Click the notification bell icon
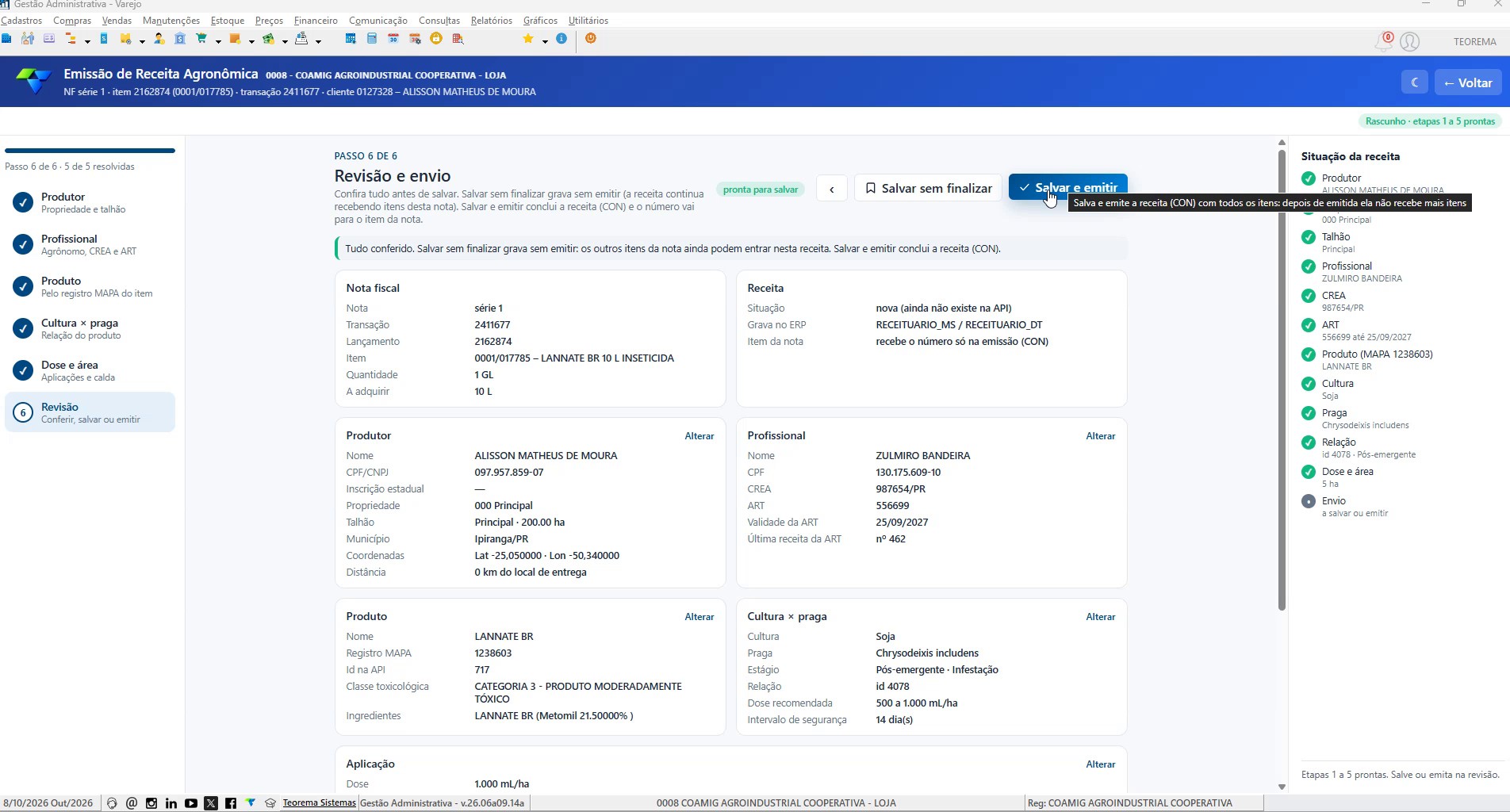Screen dimensions: 1510x812 point(1384,42)
